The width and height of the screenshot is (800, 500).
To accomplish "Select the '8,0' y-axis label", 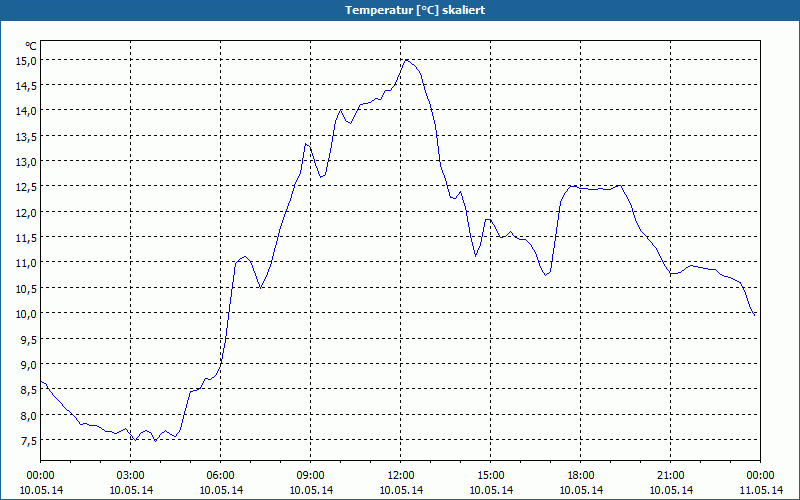I will [29, 415].
